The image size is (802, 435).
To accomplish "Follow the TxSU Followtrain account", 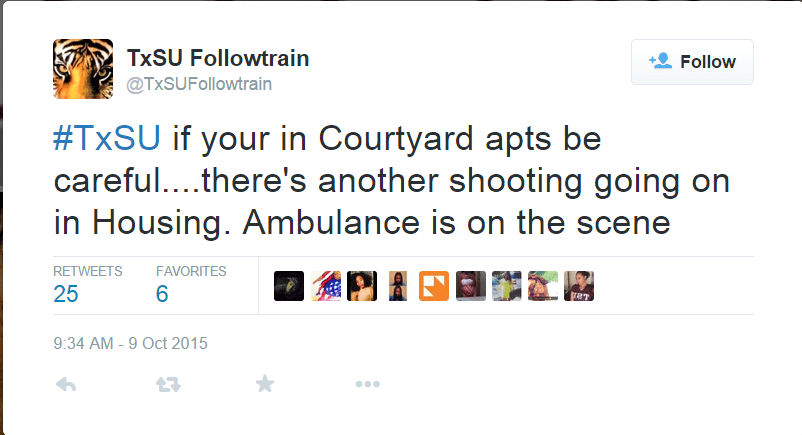I will coord(692,62).
